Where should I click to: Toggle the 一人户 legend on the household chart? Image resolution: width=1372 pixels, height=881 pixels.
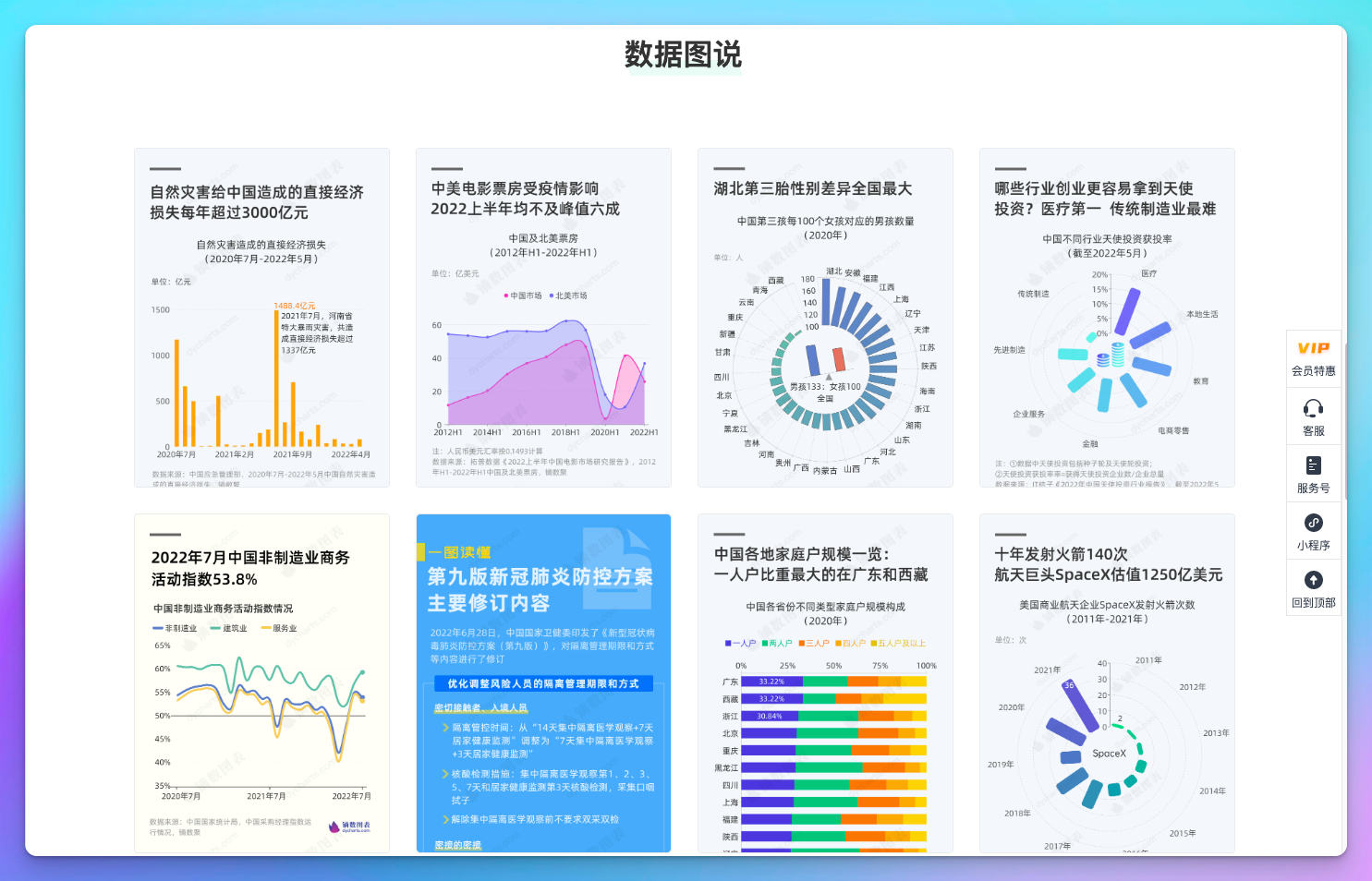point(739,643)
